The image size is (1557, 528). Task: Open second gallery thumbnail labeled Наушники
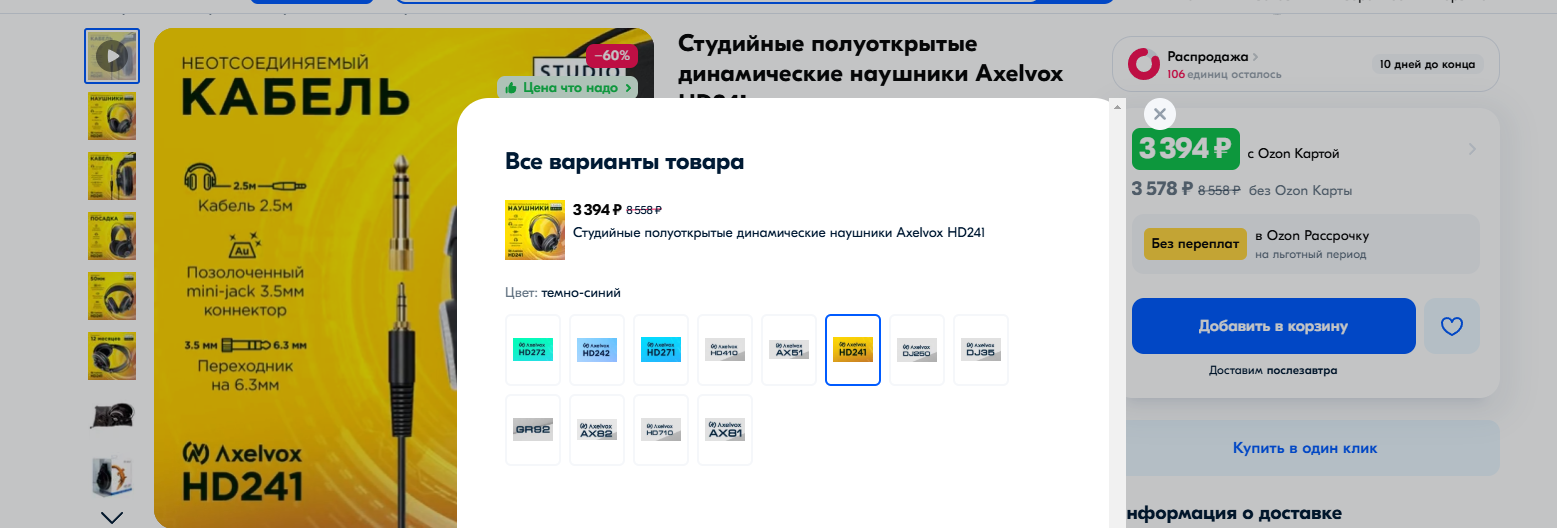pyautogui.click(x=112, y=116)
